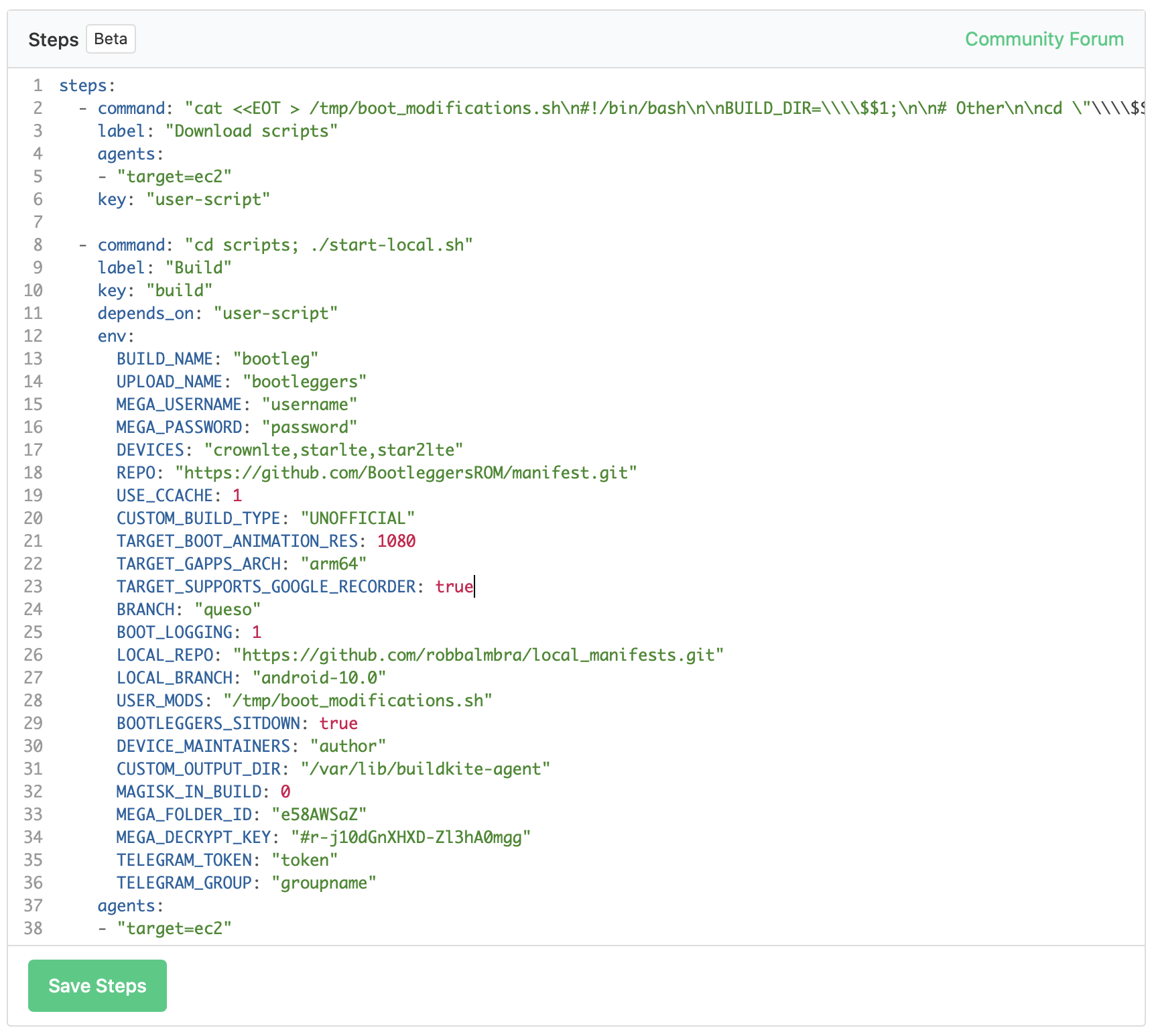Screen dimensions: 1154x1036
Task: Click the MAGISK_IN_BUILD value 0
Action: 285,792
